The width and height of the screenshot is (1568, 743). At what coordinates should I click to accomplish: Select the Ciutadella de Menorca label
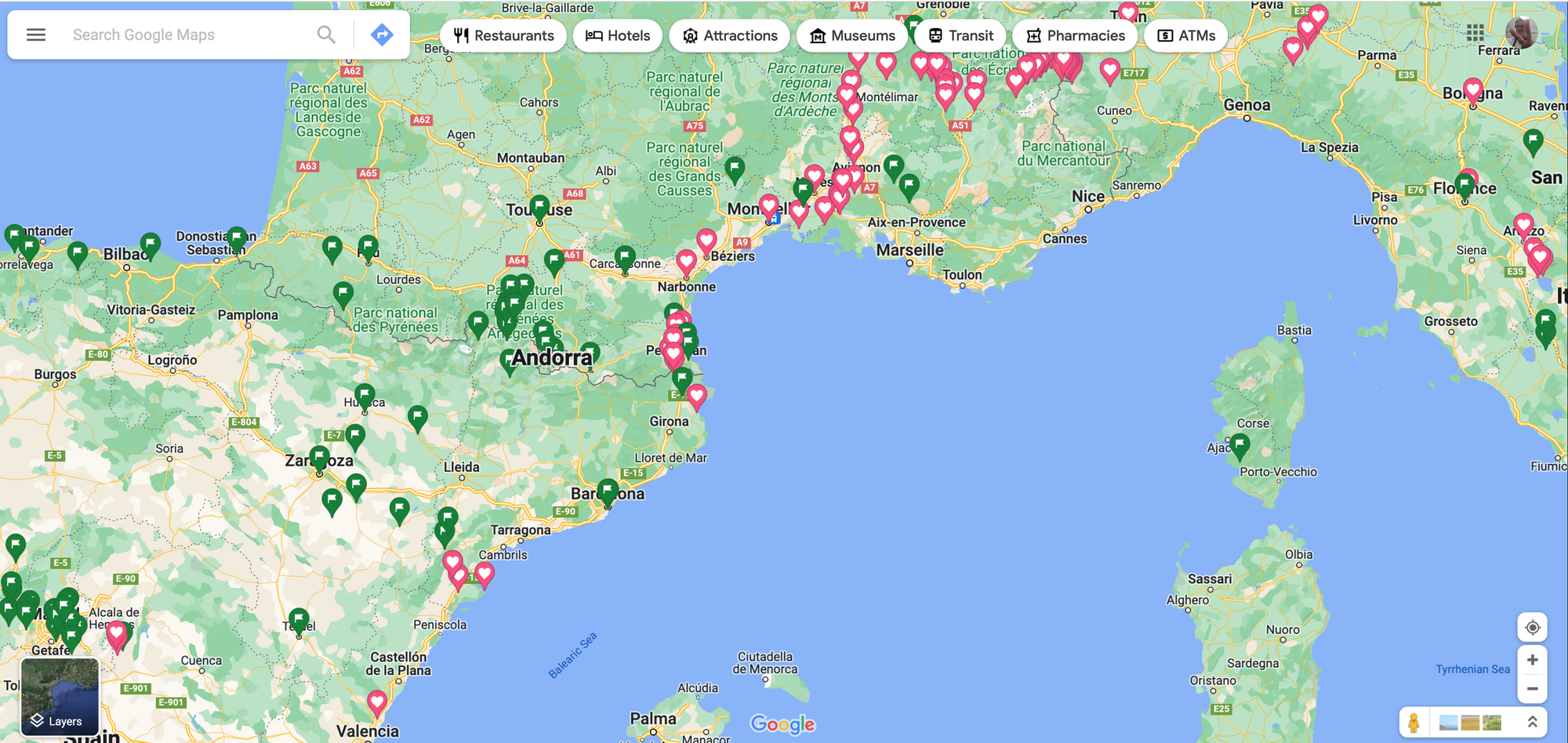(x=764, y=663)
